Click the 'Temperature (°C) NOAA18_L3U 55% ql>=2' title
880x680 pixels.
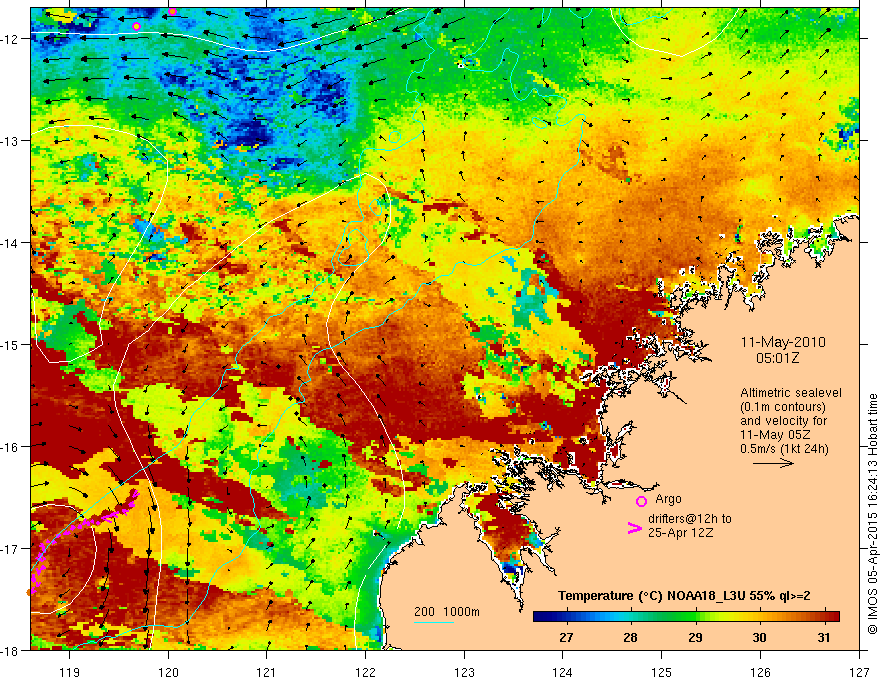tap(684, 596)
